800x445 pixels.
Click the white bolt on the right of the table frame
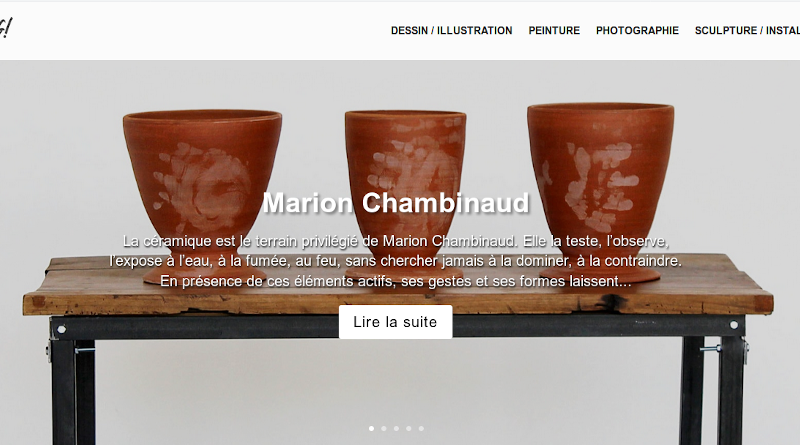[734, 325]
